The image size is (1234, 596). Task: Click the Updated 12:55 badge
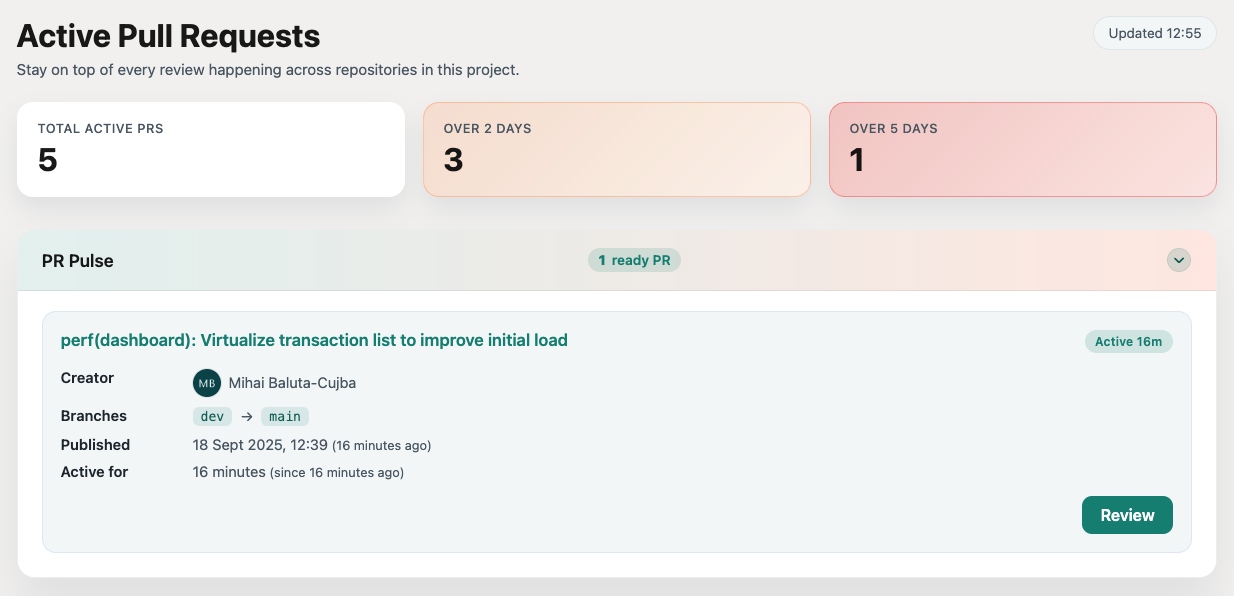[x=1154, y=33]
